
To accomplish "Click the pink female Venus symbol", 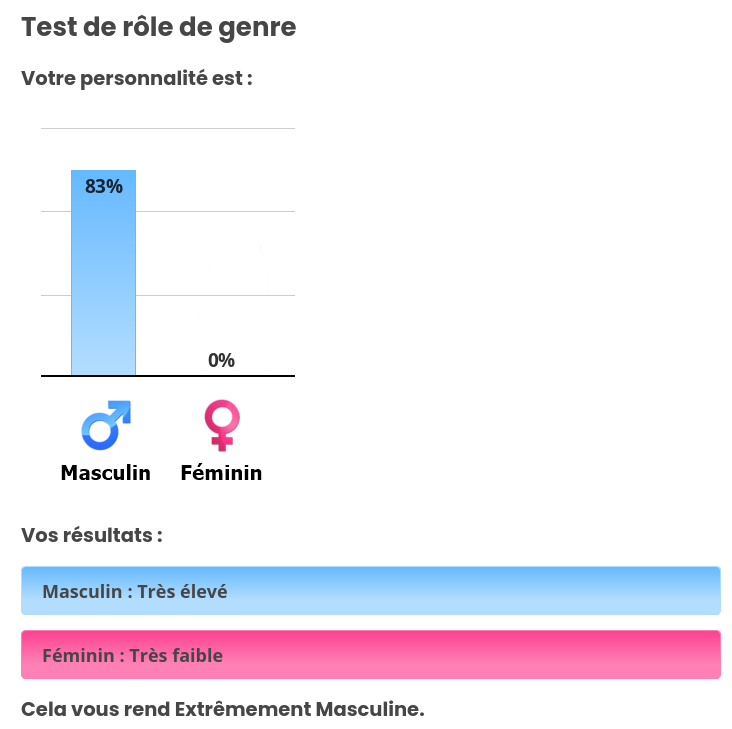I will point(221,425).
